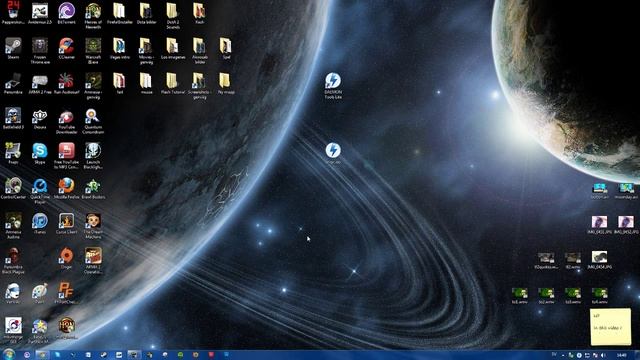
Task: Open the Flash Tutorial folder
Action: (x=172, y=84)
